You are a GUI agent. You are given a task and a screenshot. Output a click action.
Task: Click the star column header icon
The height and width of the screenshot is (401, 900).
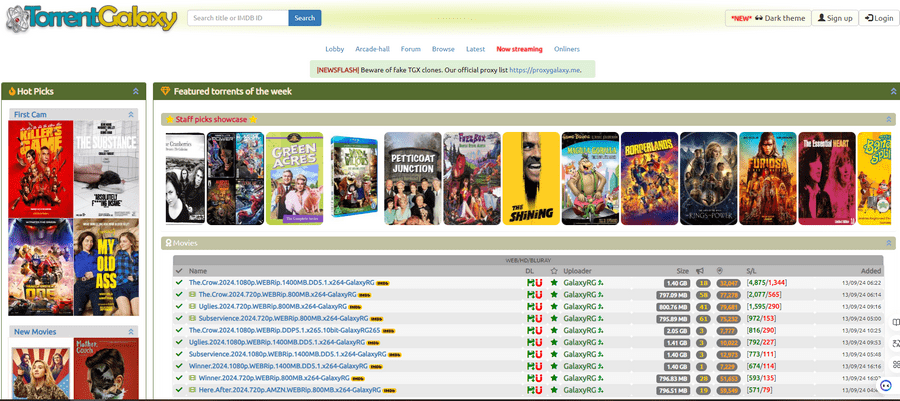(553, 271)
